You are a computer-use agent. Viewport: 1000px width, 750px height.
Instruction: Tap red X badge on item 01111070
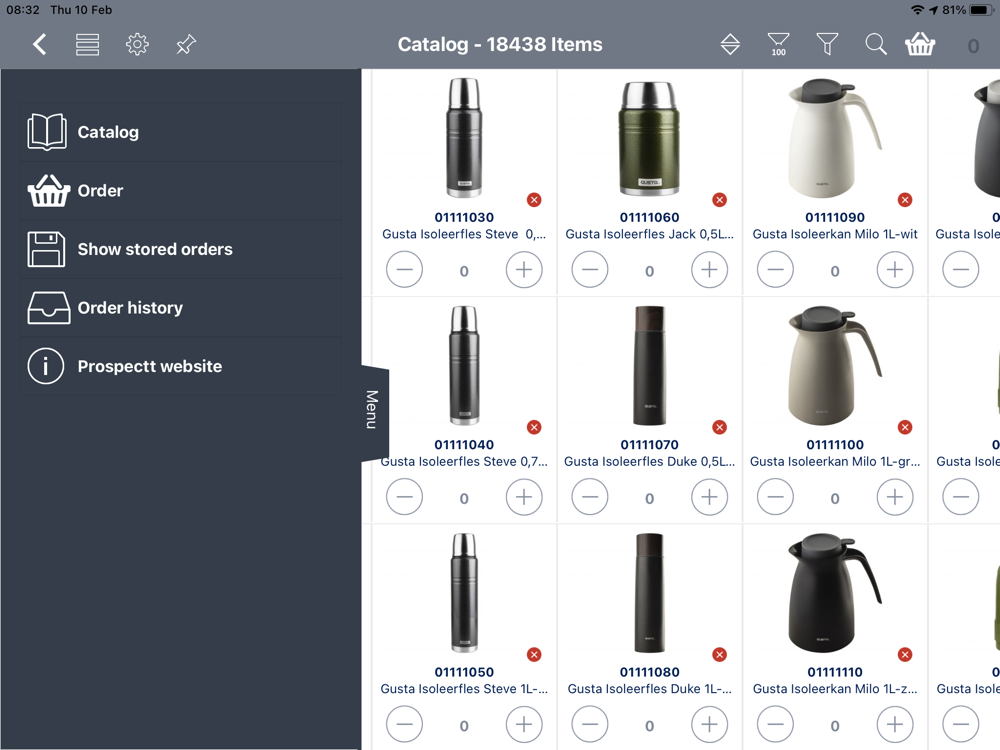719,427
